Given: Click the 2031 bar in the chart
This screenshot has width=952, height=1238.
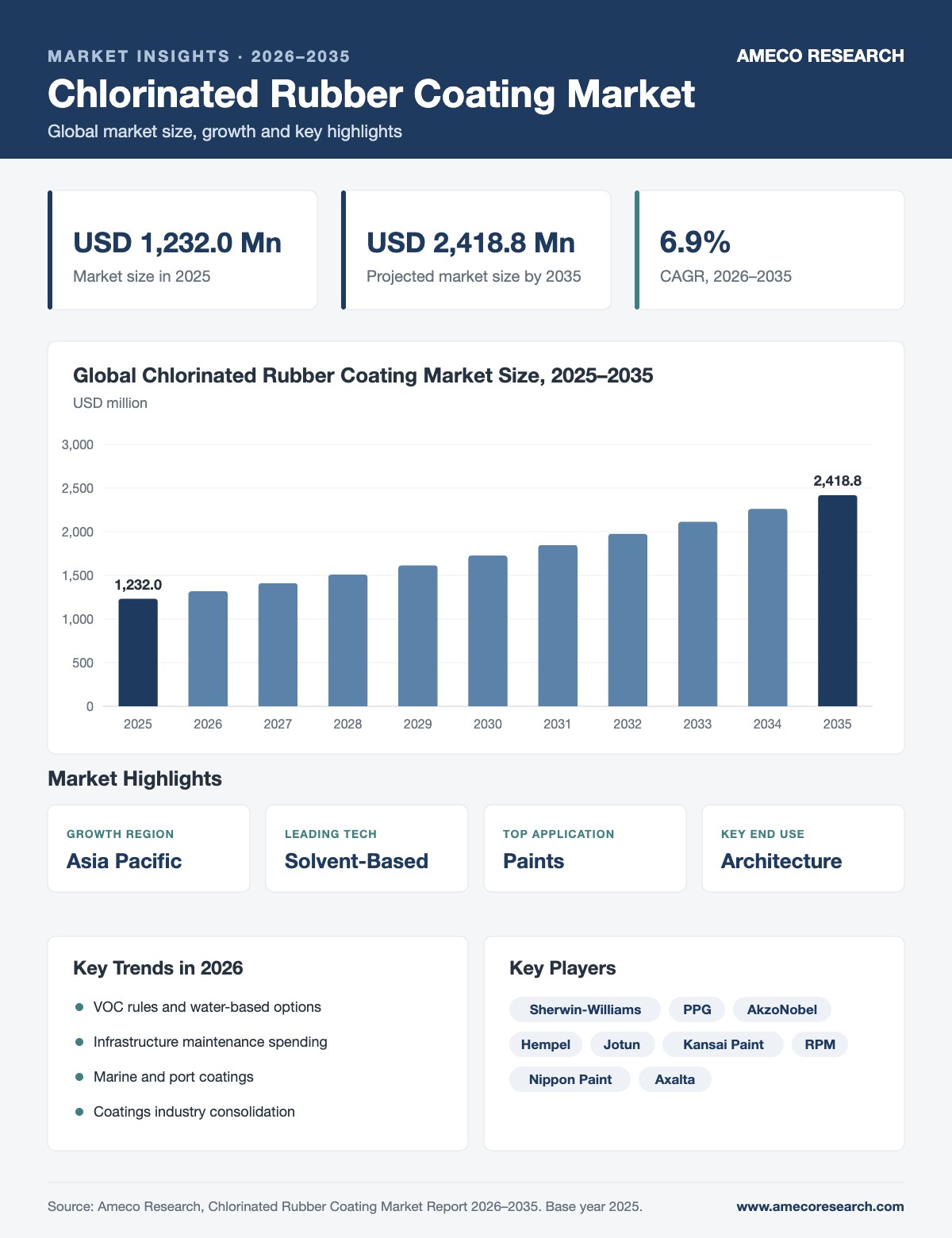Looking at the screenshot, I should click(x=558, y=626).
